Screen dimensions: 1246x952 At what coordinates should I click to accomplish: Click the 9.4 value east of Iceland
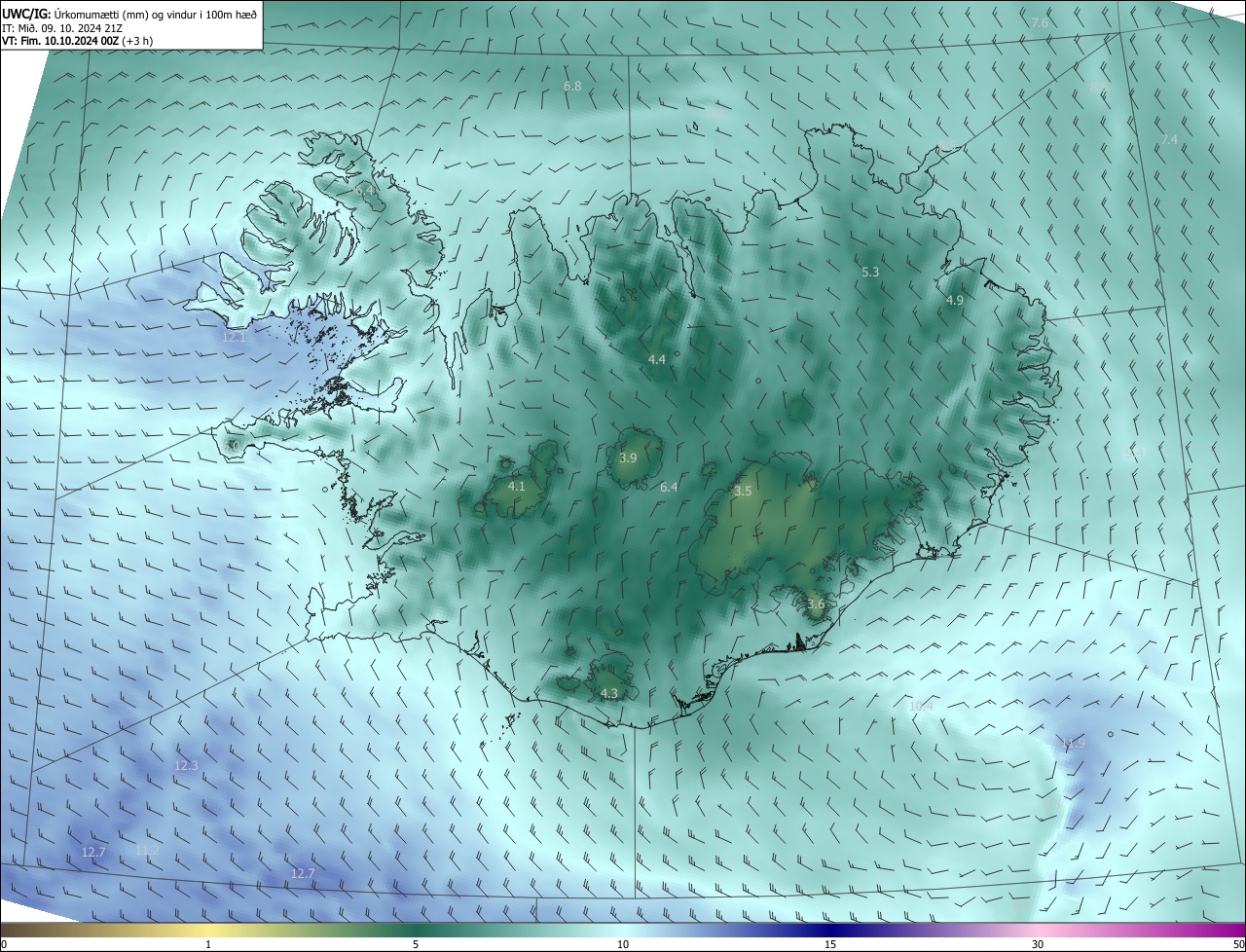point(1134,454)
